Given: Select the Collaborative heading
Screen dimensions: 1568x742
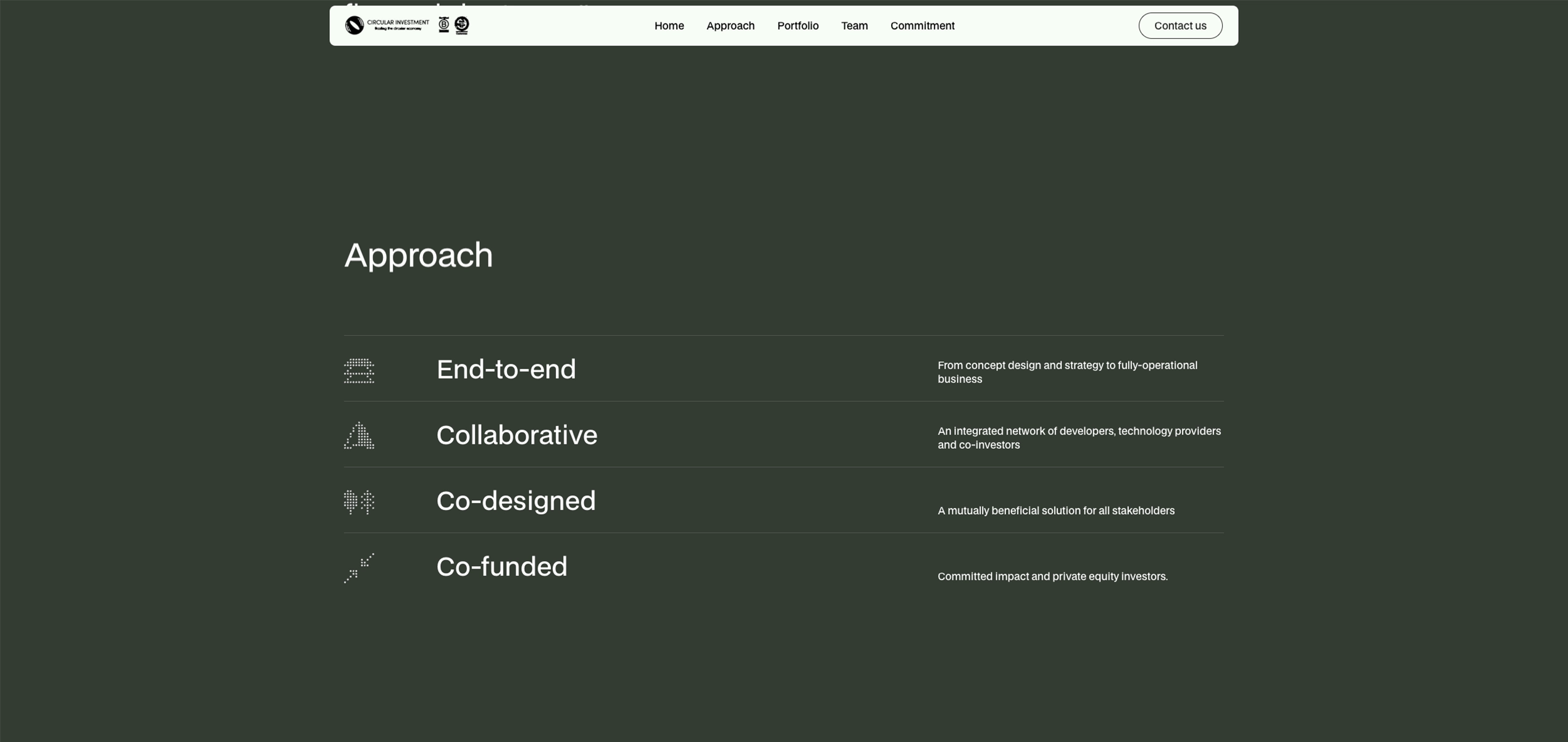Looking at the screenshot, I should [x=516, y=435].
